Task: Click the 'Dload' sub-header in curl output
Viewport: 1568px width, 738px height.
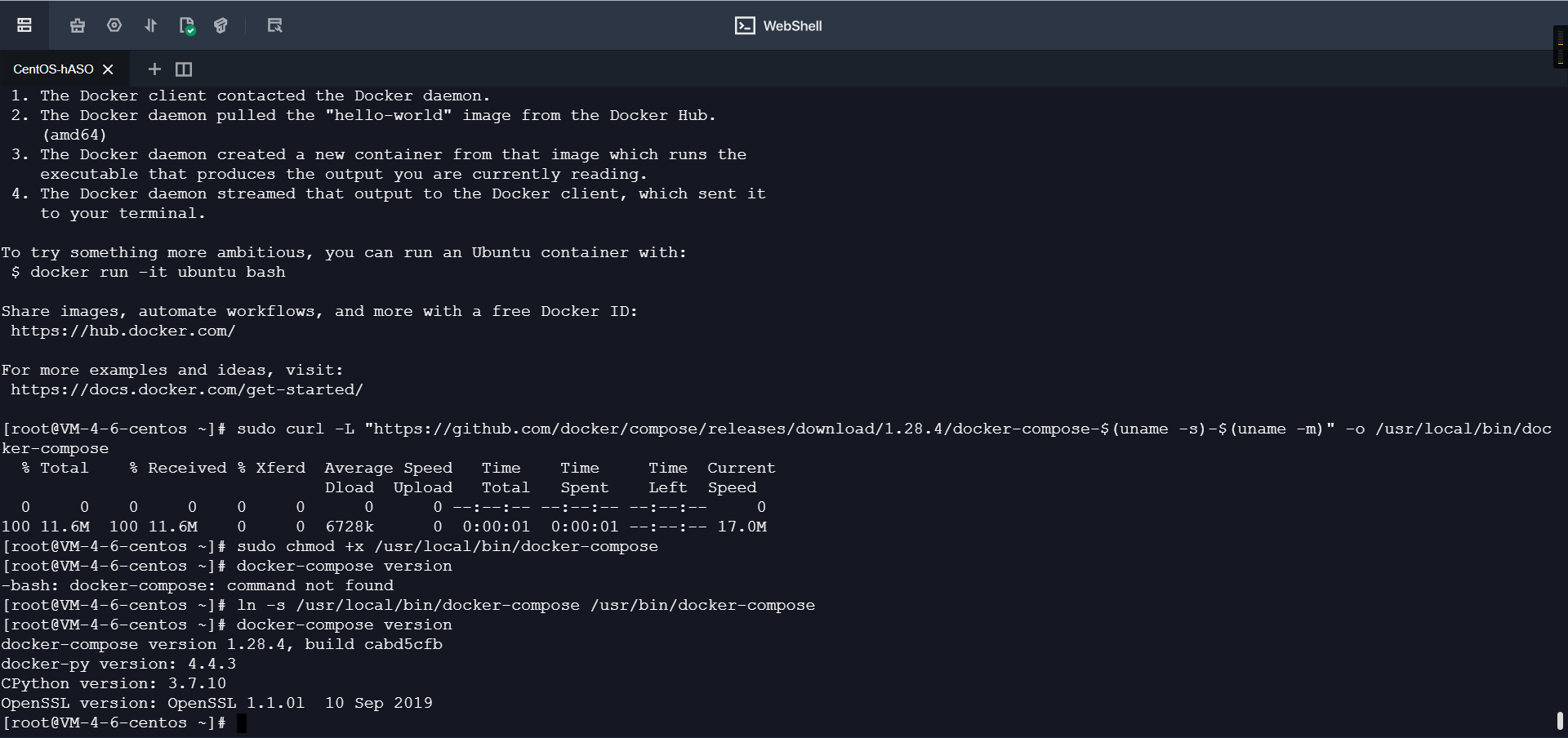Action: (x=350, y=487)
